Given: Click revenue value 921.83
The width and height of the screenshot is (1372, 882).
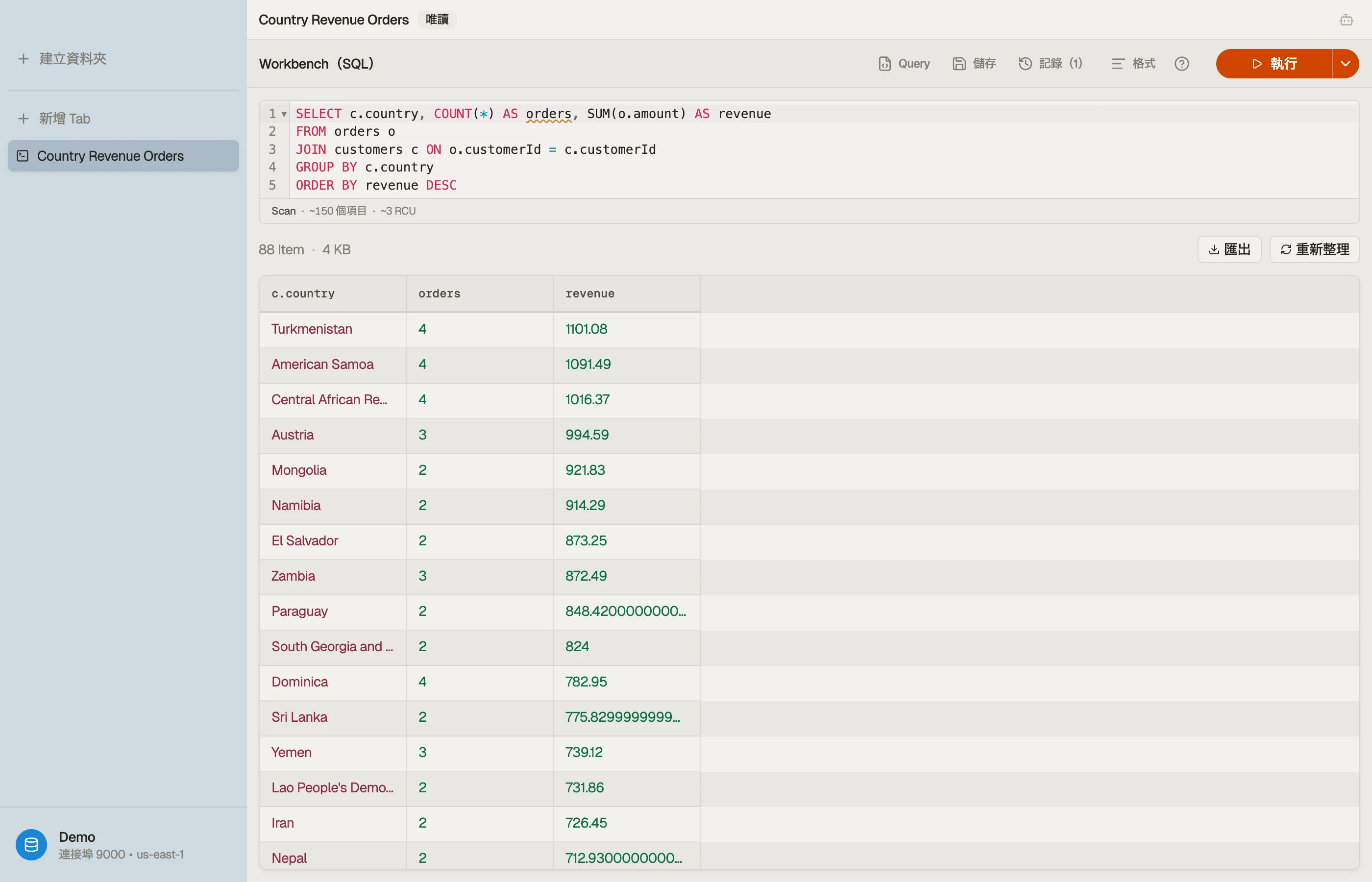Looking at the screenshot, I should point(585,470).
